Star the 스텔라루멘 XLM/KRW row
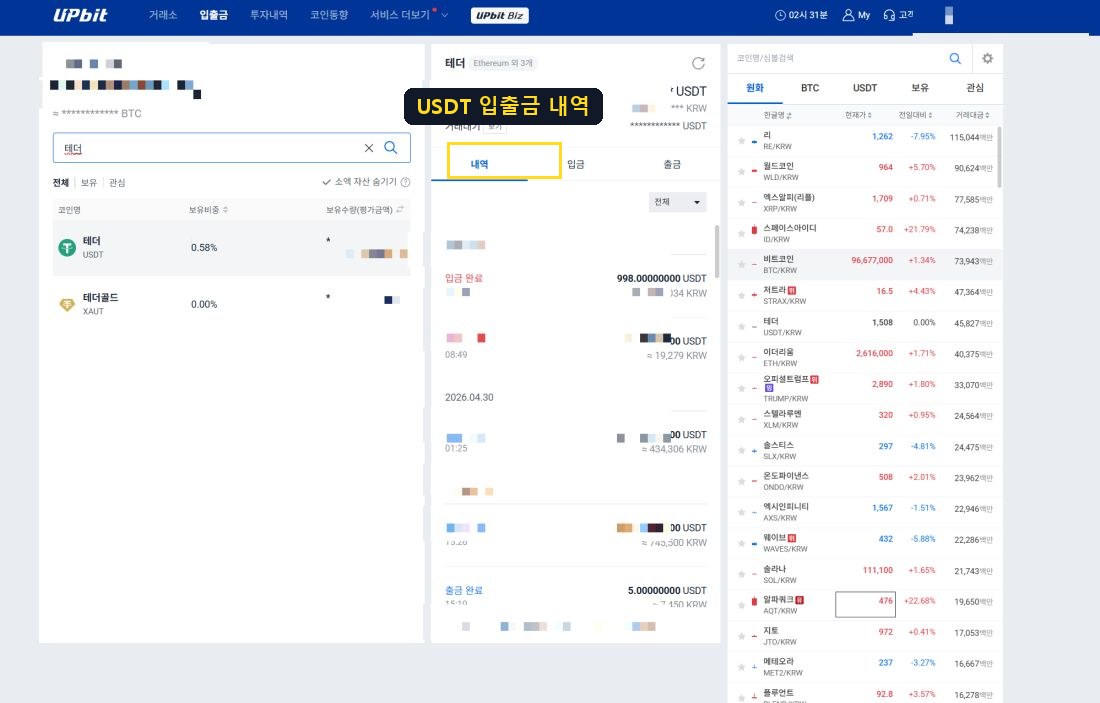Screen dimensions: 1100x703 pyautogui.click(x=741, y=420)
